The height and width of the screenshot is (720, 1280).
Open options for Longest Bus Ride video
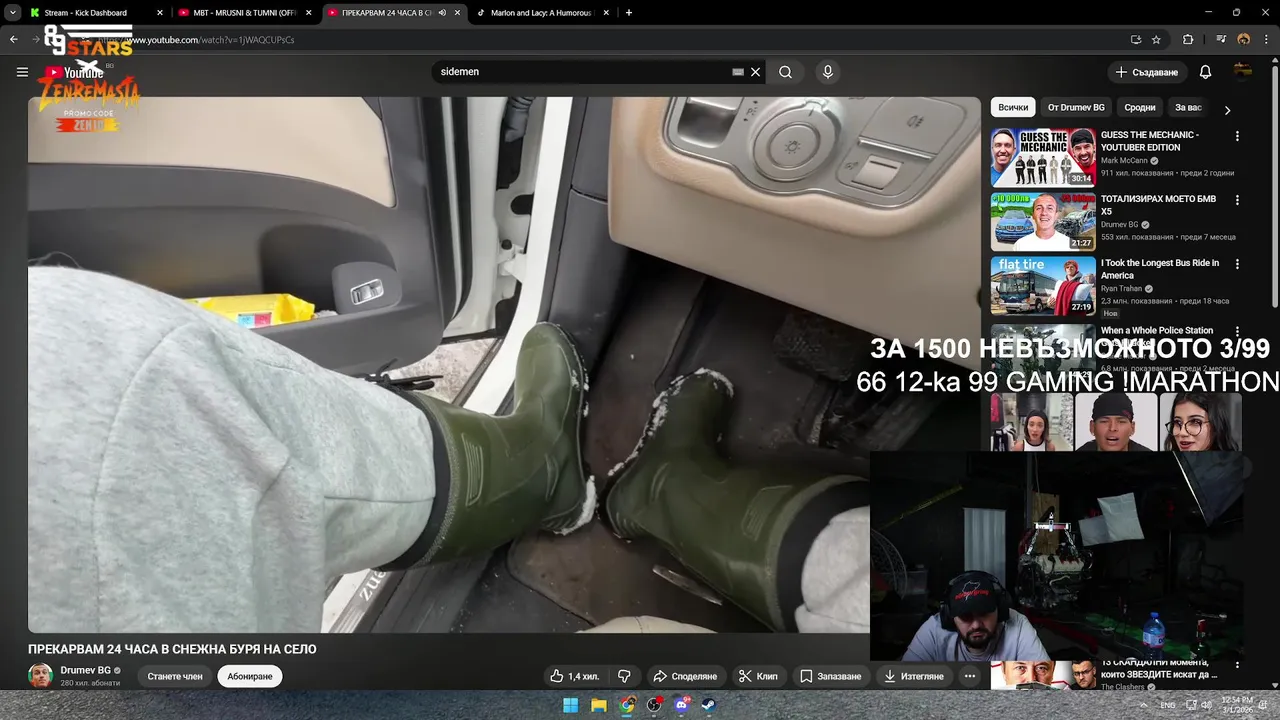(1237, 264)
